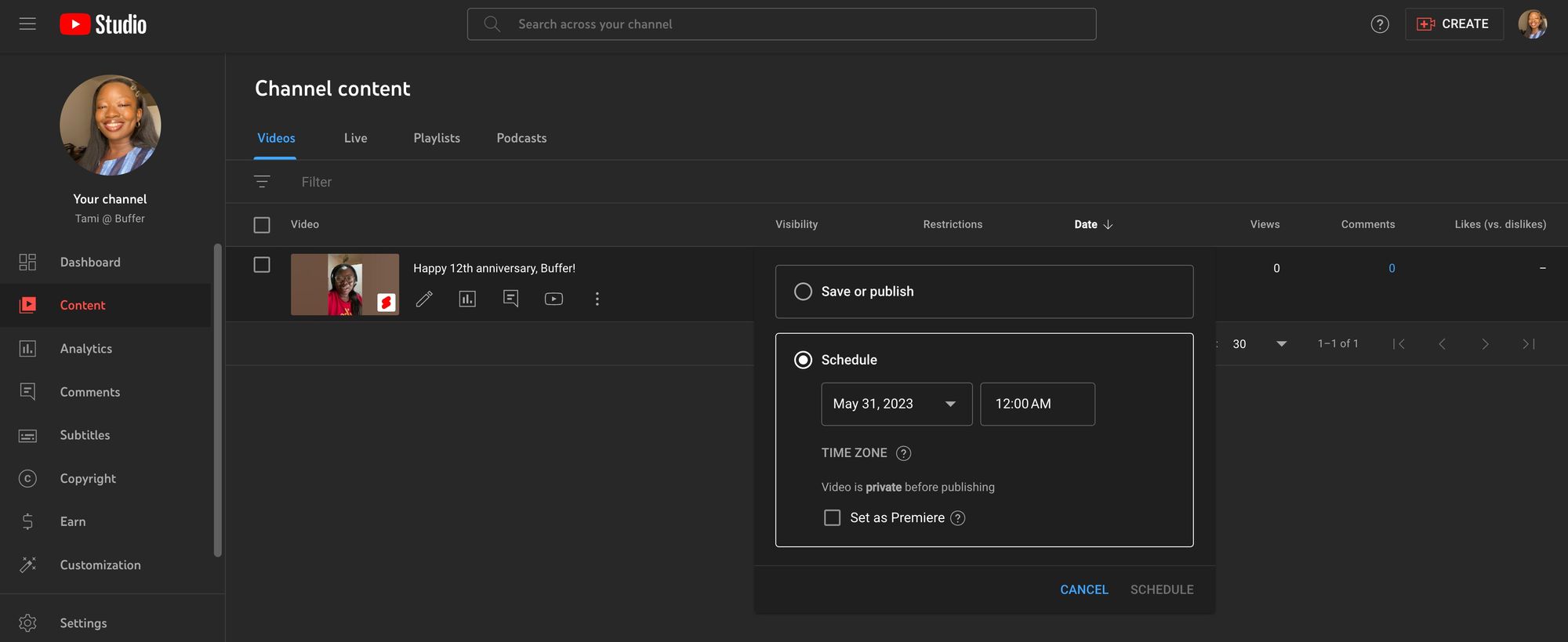The height and width of the screenshot is (642, 1568).
Task: Select the Save or publish radio button
Action: 803,292
